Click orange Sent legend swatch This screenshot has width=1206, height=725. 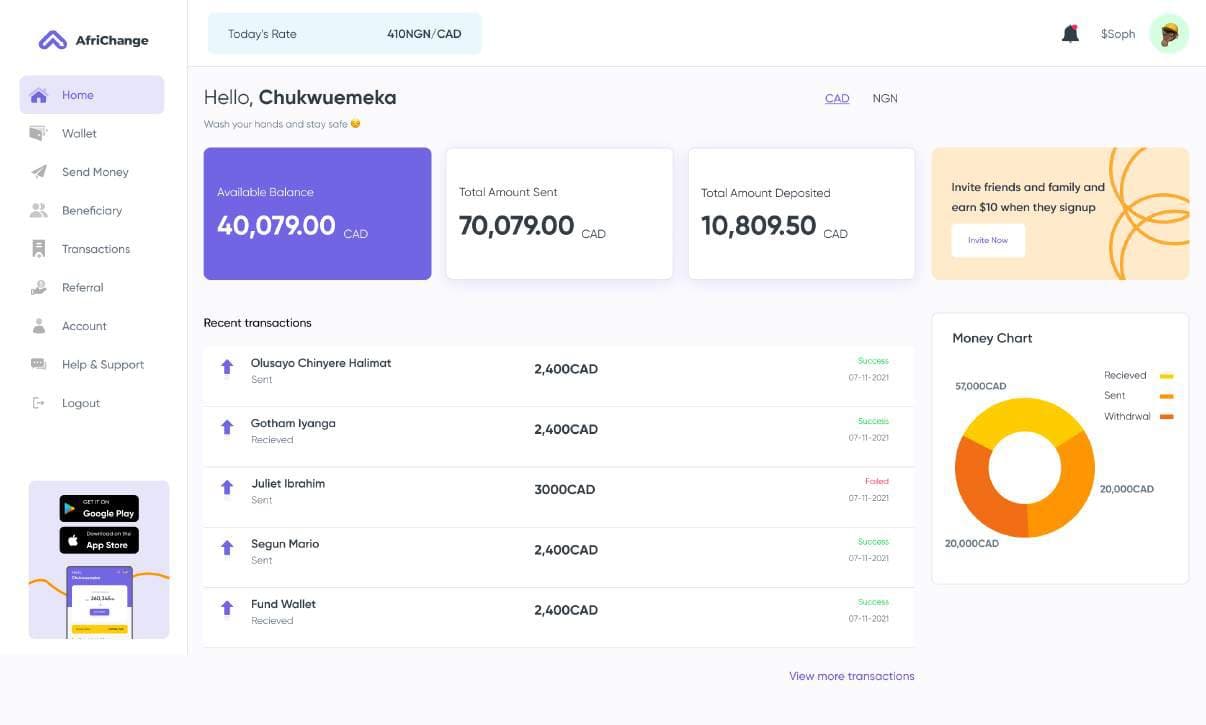pos(1166,396)
